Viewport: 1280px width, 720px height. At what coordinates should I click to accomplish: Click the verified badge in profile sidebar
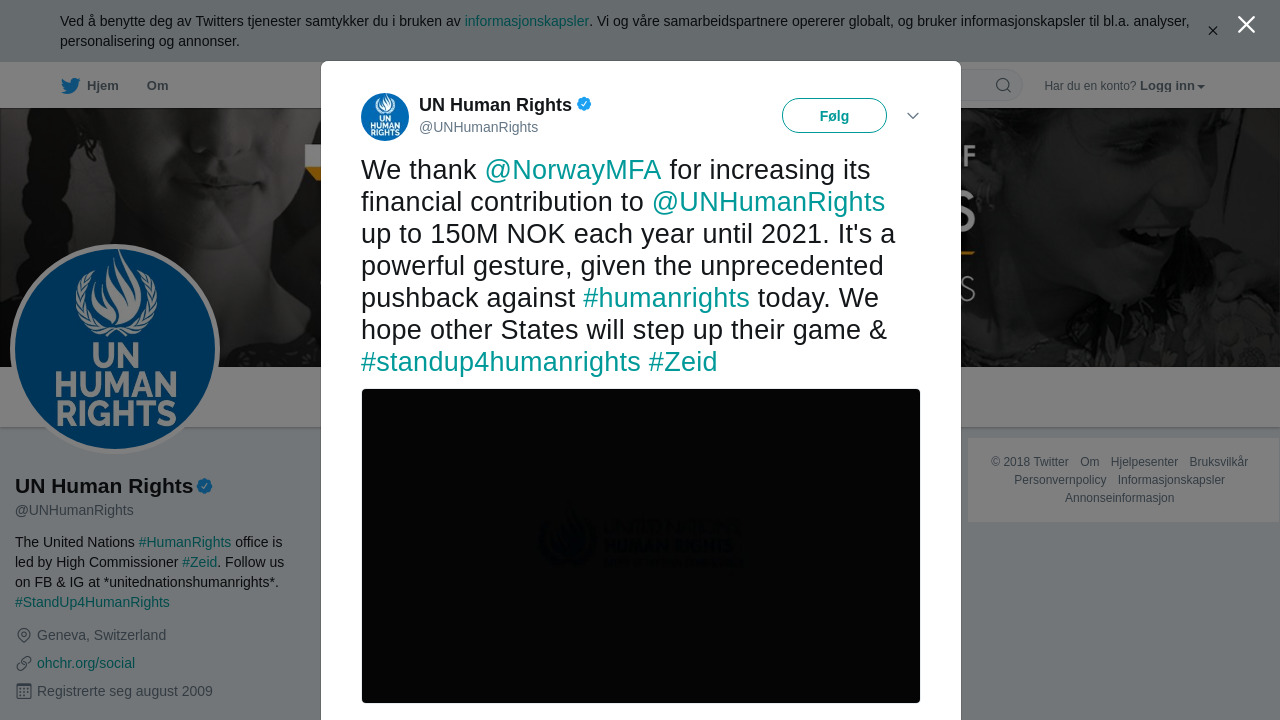click(x=205, y=486)
